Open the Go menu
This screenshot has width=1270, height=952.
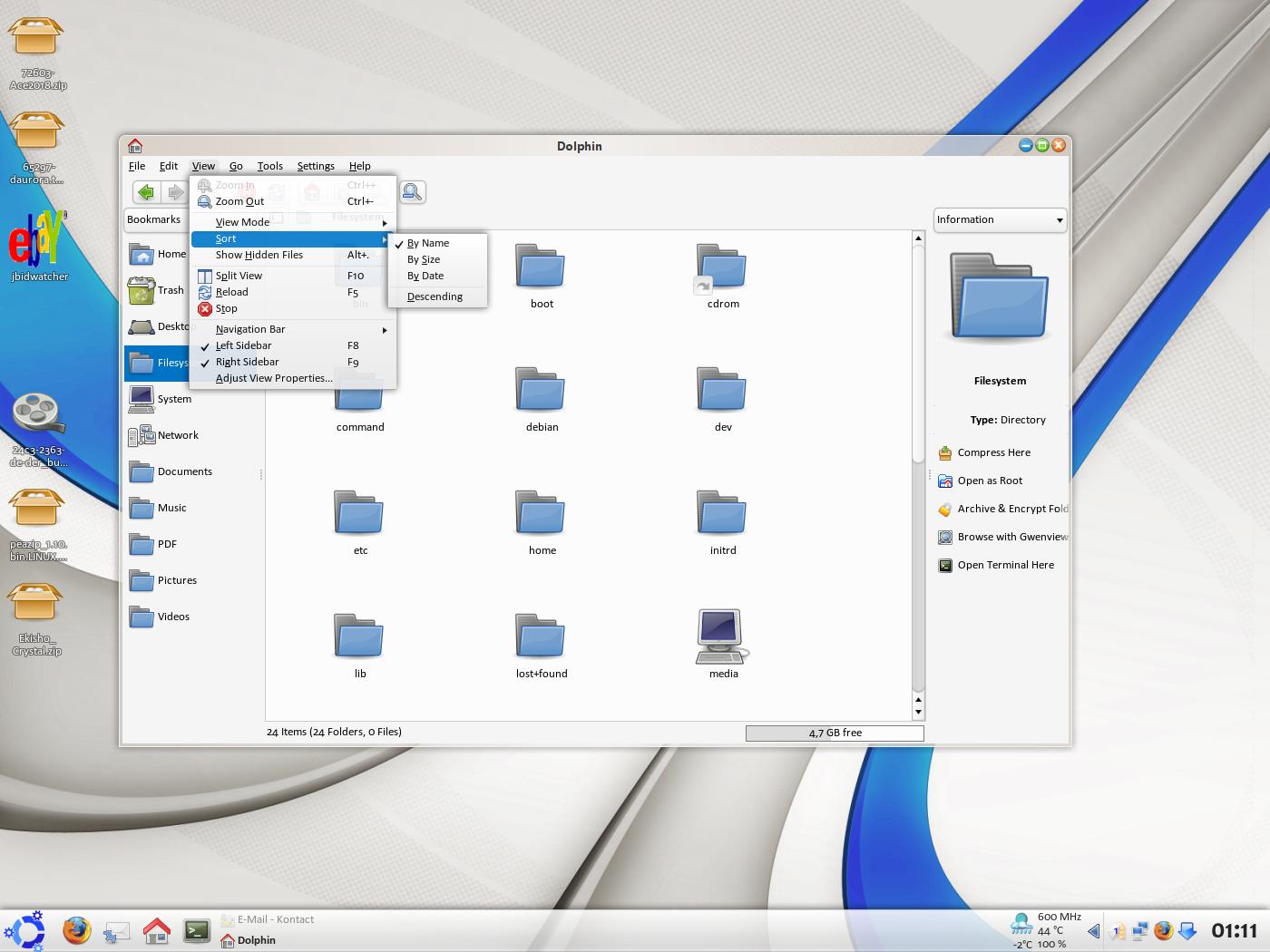pyautogui.click(x=236, y=166)
